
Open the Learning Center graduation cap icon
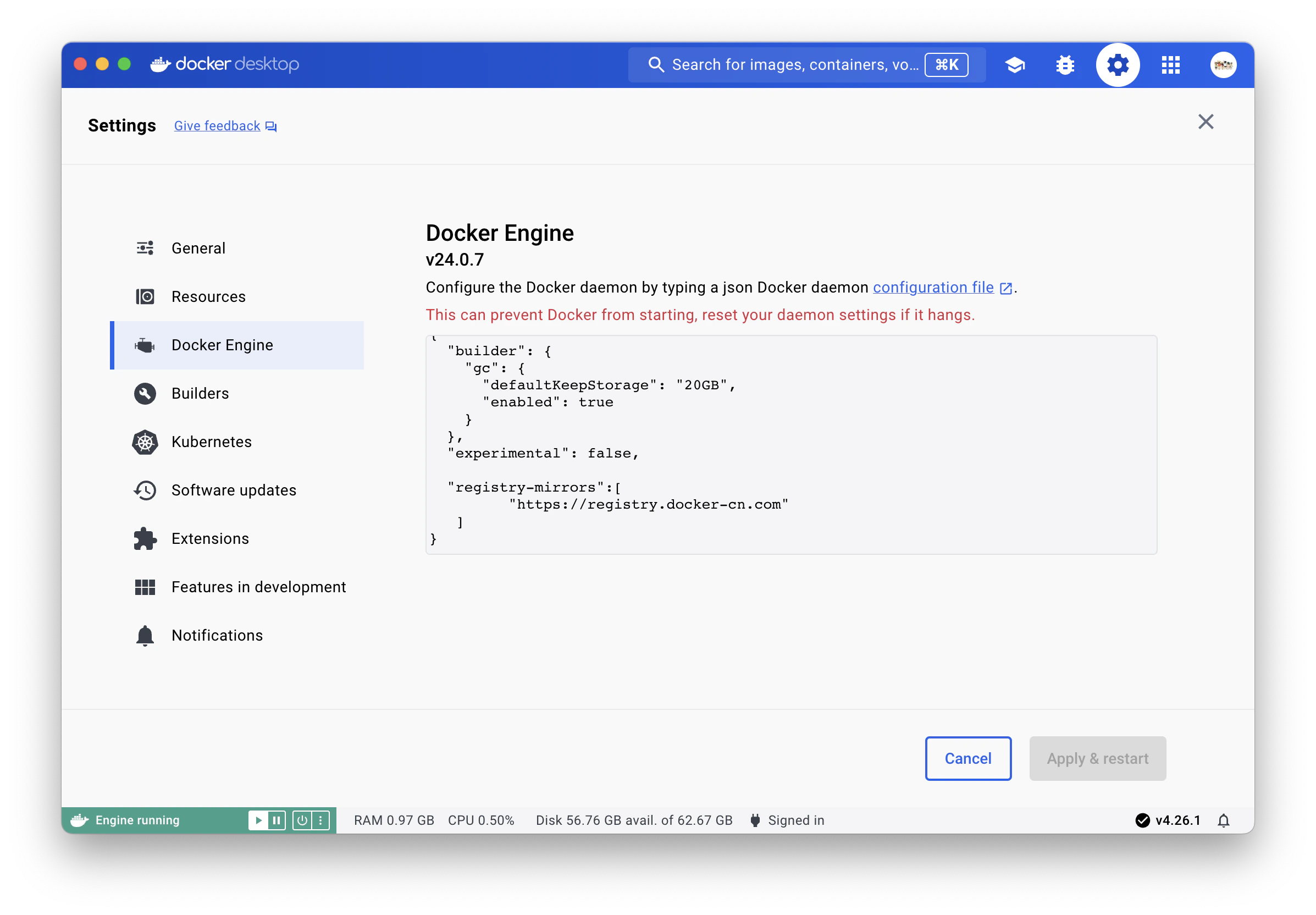1015,65
